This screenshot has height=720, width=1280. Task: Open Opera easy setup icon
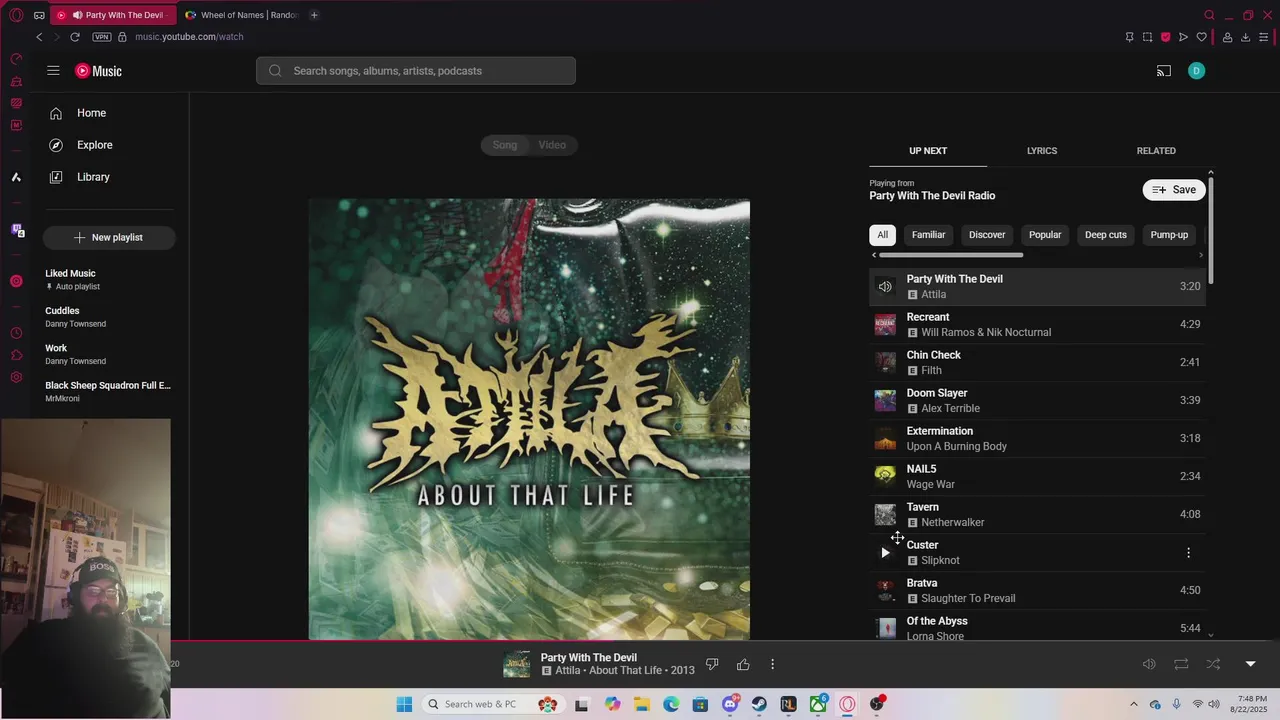(1263, 37)
